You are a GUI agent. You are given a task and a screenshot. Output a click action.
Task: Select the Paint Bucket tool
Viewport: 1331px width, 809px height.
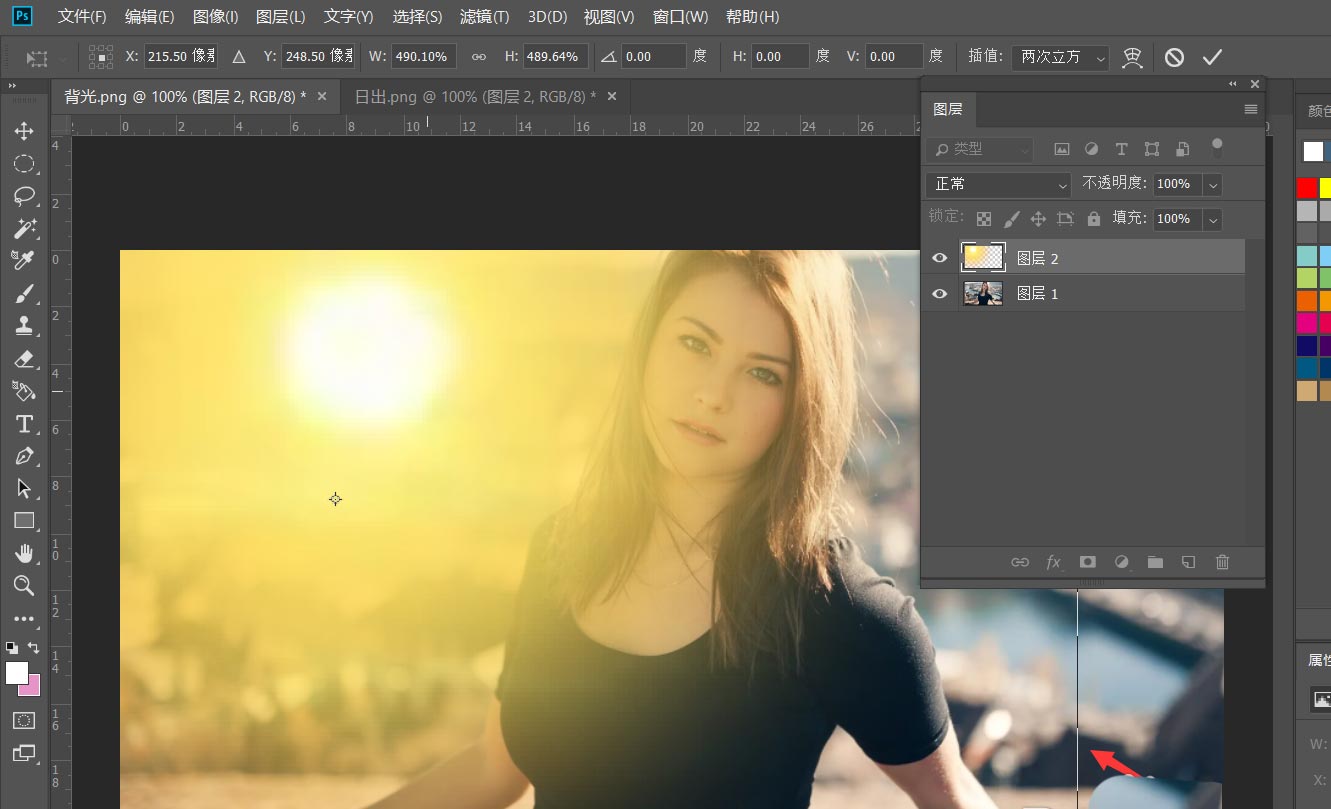point(24,391)
